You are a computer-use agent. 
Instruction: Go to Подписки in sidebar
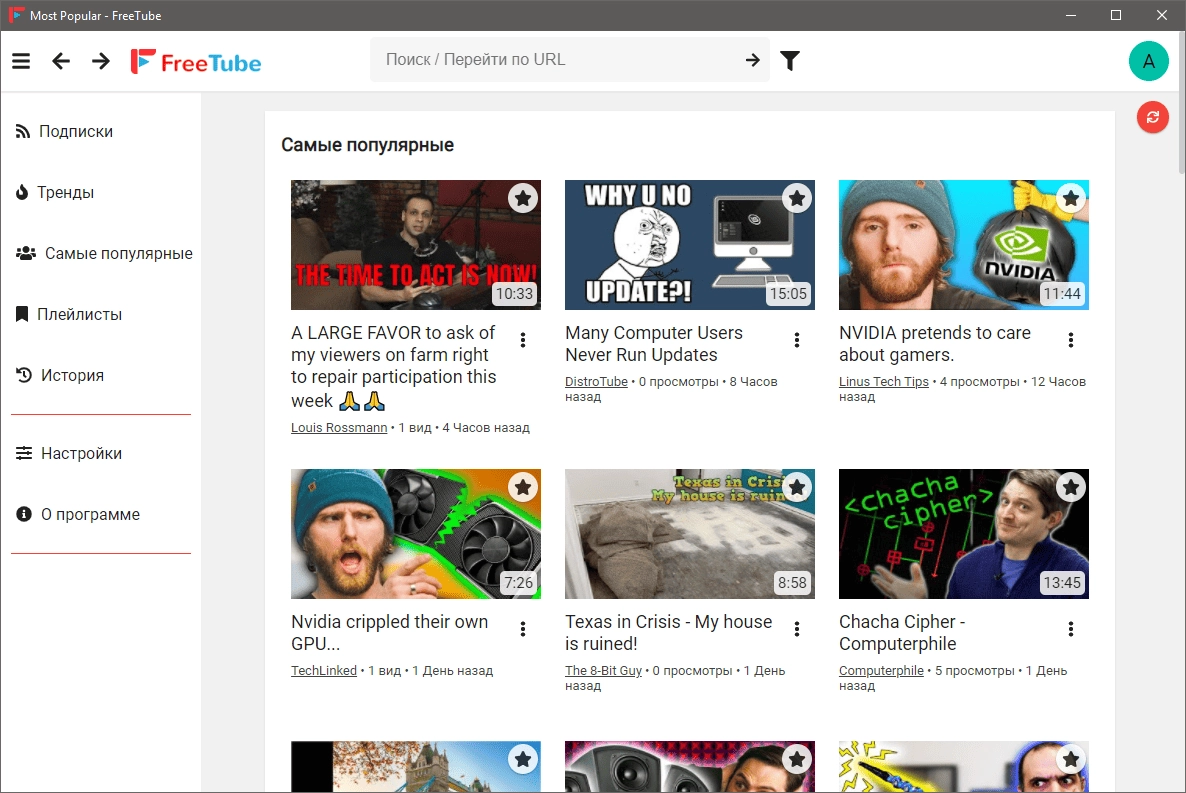(x=101, y=132)
